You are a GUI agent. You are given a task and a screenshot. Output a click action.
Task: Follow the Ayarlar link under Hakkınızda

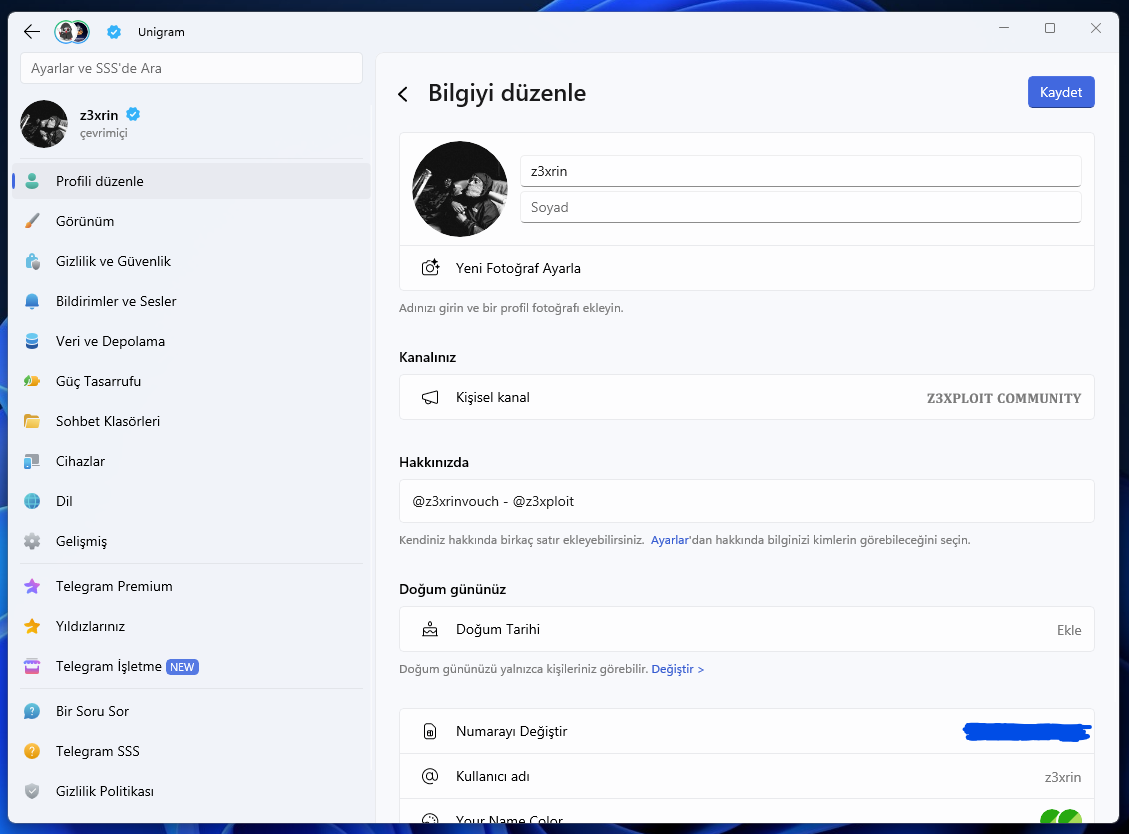(670, 540)
